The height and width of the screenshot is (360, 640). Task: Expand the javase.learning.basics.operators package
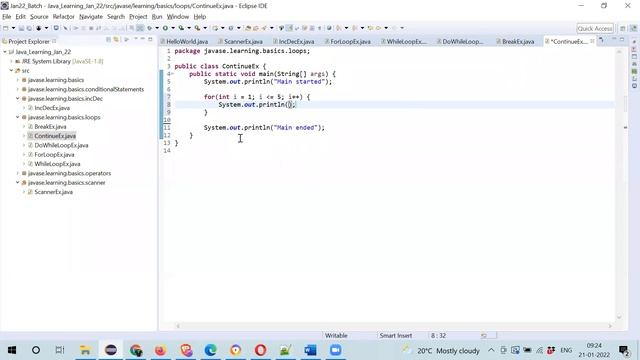(x=18, y=173)
